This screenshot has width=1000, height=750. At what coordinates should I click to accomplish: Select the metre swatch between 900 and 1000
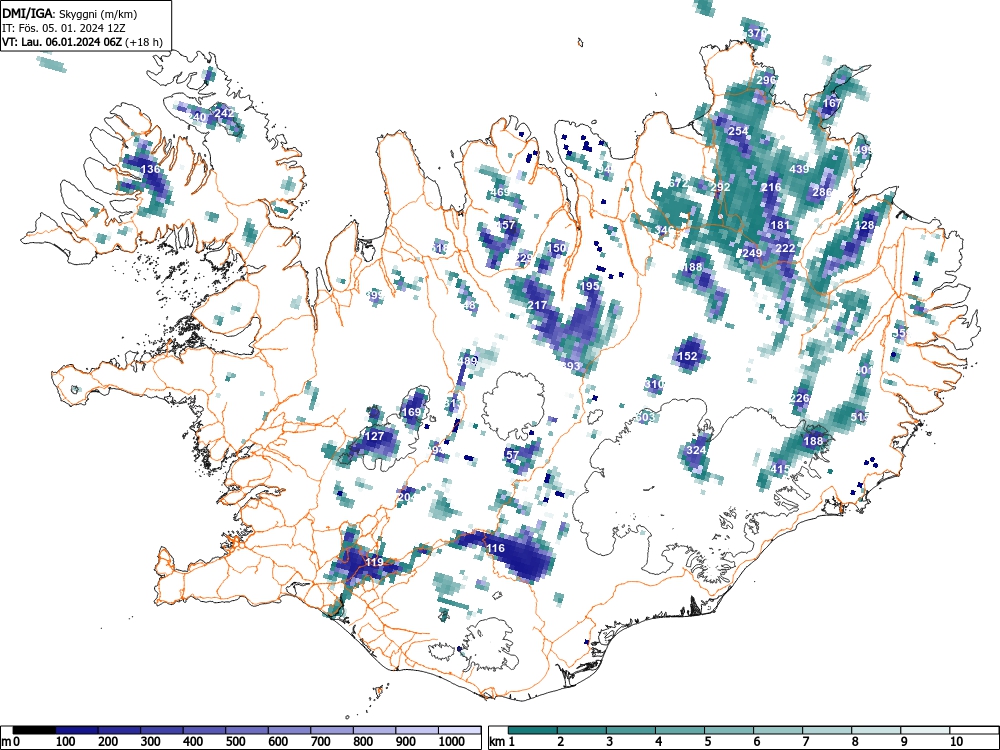[417, 730]
